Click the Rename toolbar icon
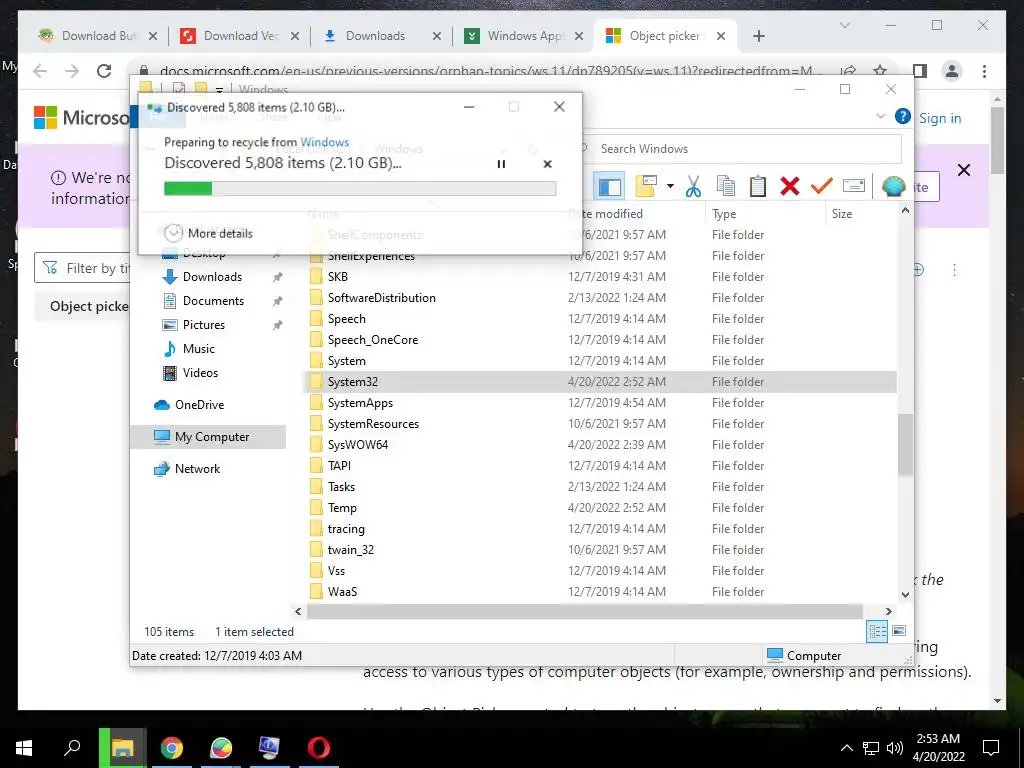Viewport: 1024px width, 768px height. pyautogui.click(x=854, y=187)
